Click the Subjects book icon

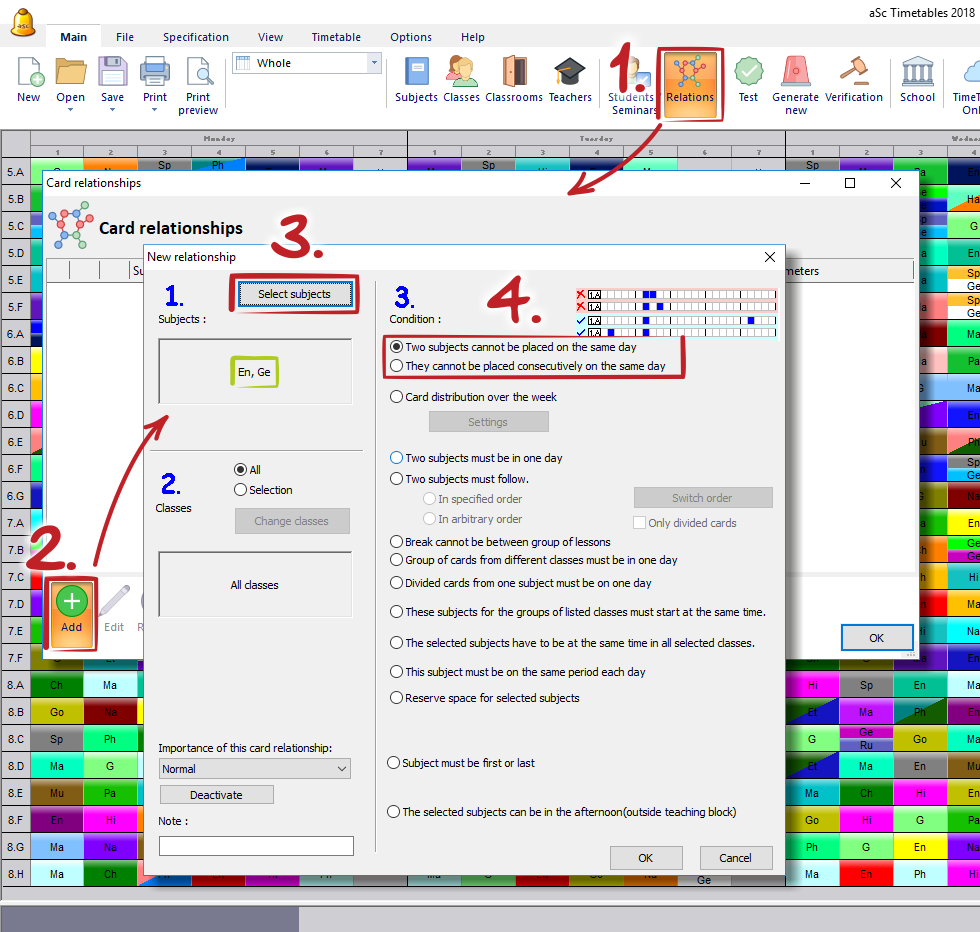point(416,80)
